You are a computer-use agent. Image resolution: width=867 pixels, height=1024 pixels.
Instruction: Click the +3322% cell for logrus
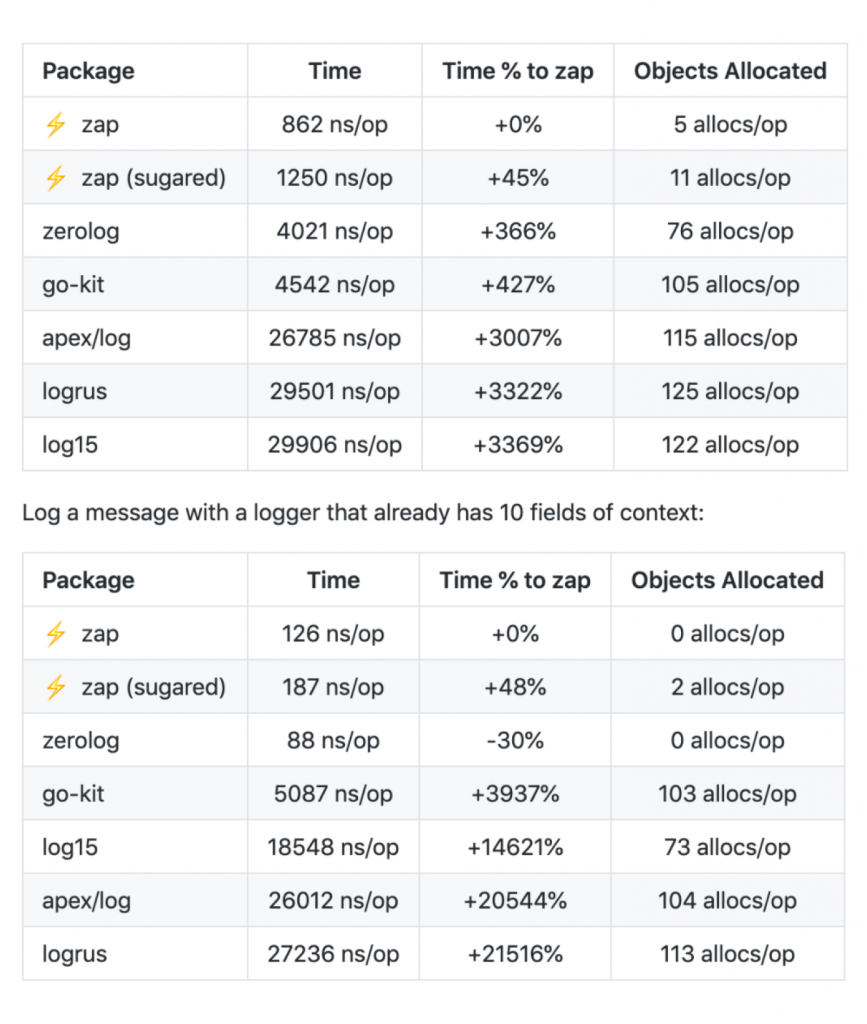pos(517,391)
